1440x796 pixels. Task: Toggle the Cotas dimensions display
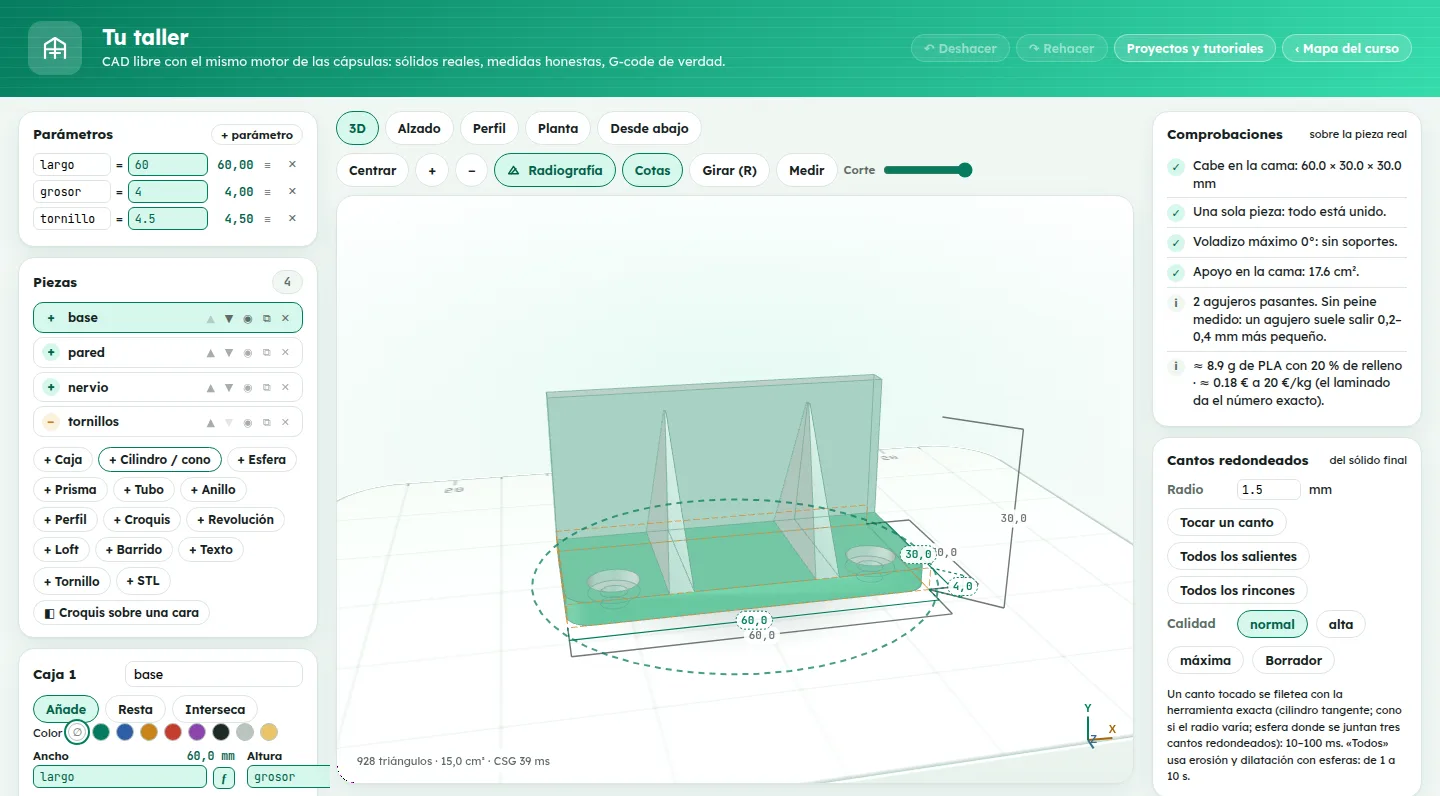coord(652,170)
